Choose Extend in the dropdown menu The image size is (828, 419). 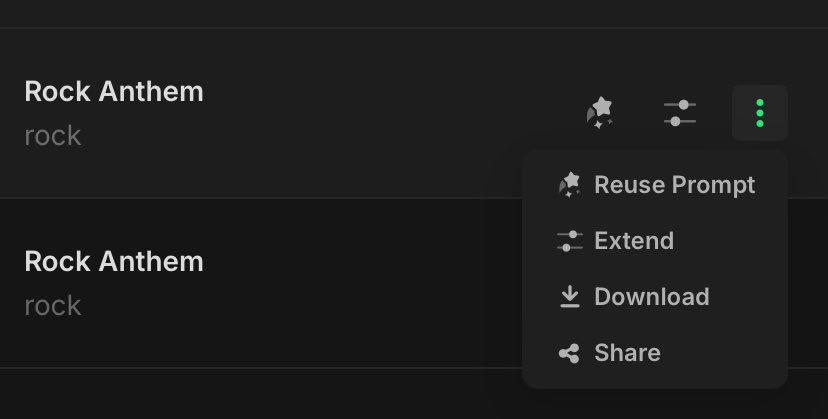coord(633,241)
